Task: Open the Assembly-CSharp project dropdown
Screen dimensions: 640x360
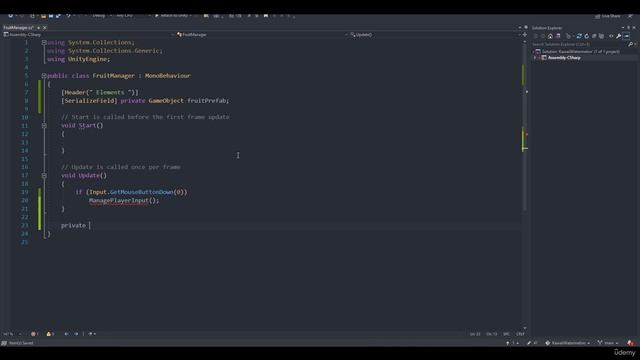Action: pos(87,35)
